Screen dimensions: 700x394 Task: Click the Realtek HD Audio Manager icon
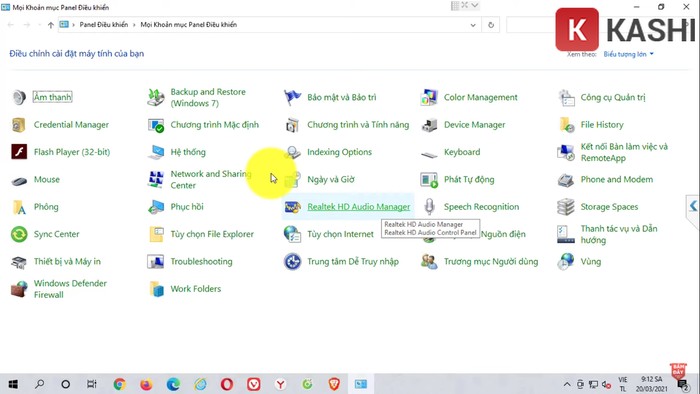coord(292,207)
